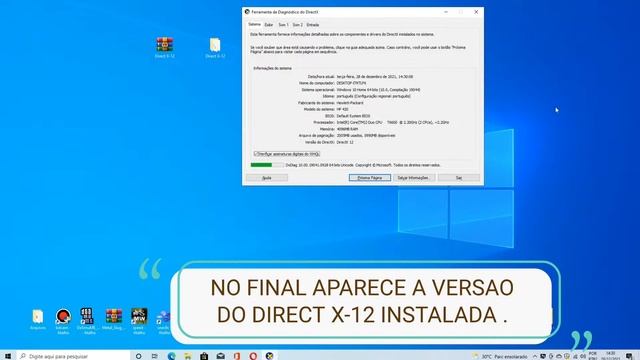Show hidden system tray icons
Image resolution: width=640 pixels, height=360 pixels.
pos(535,356)
